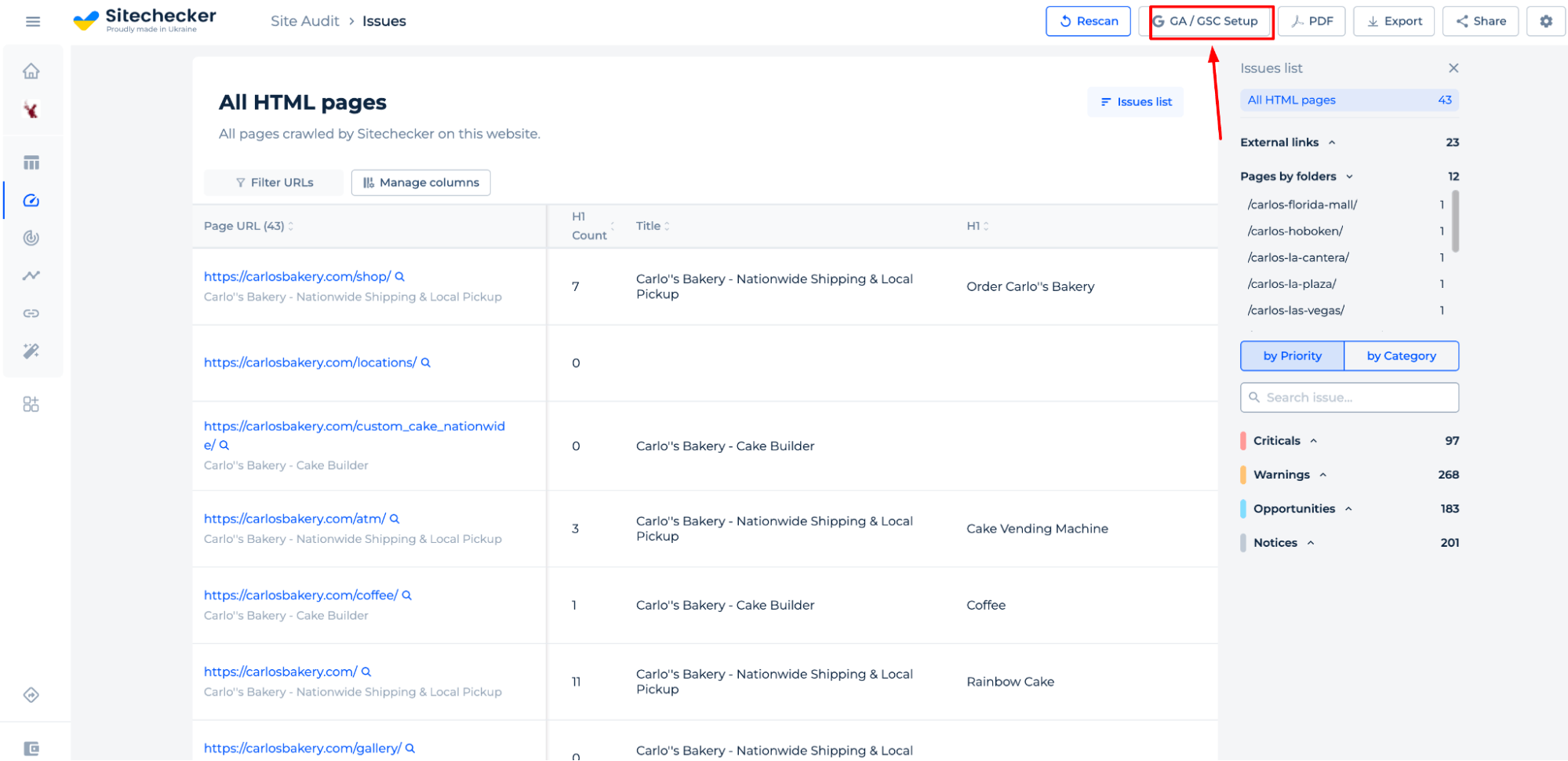Click the Export button
The image size is (1568, 761).
1394,21
